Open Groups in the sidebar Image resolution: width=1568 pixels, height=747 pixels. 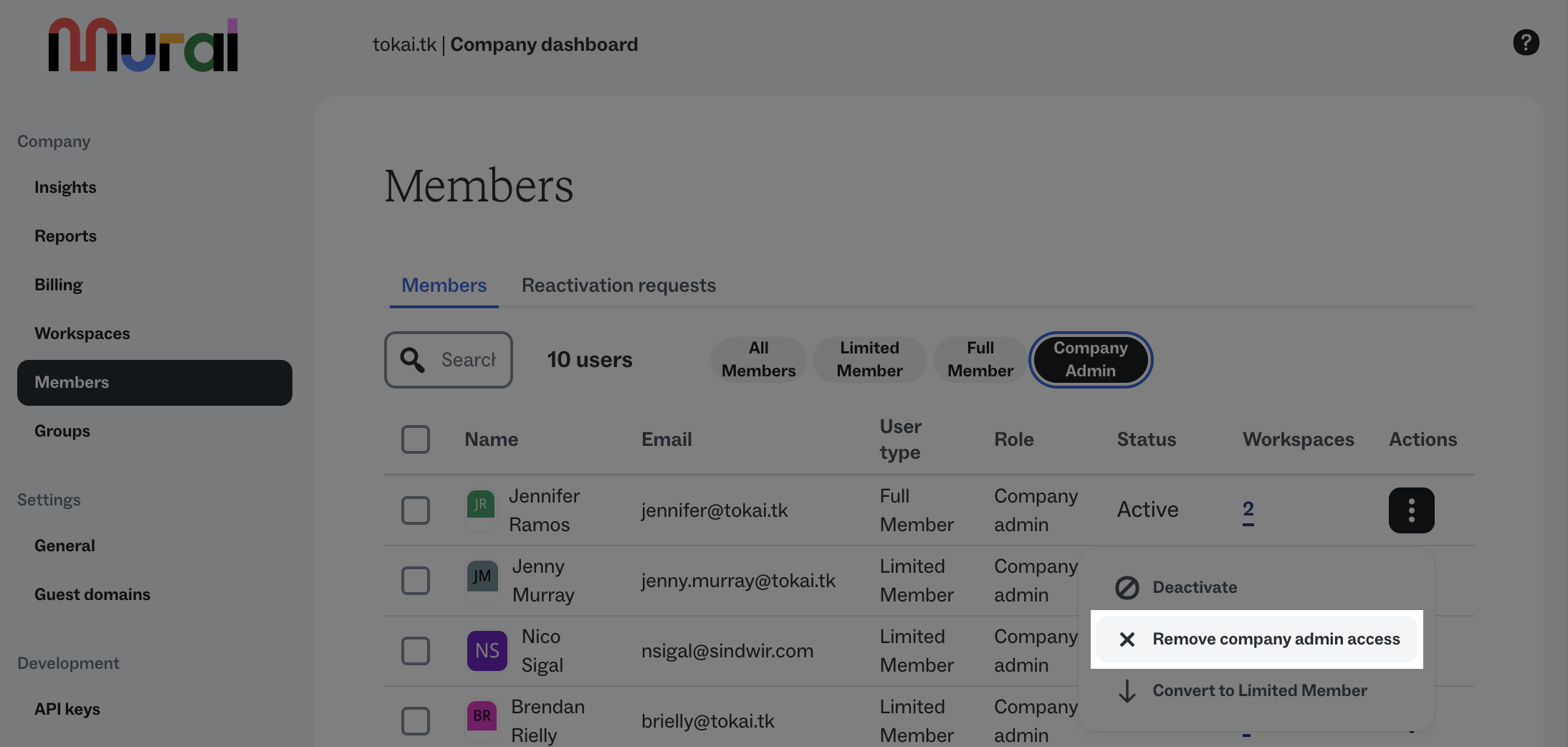tap(62, 432)
